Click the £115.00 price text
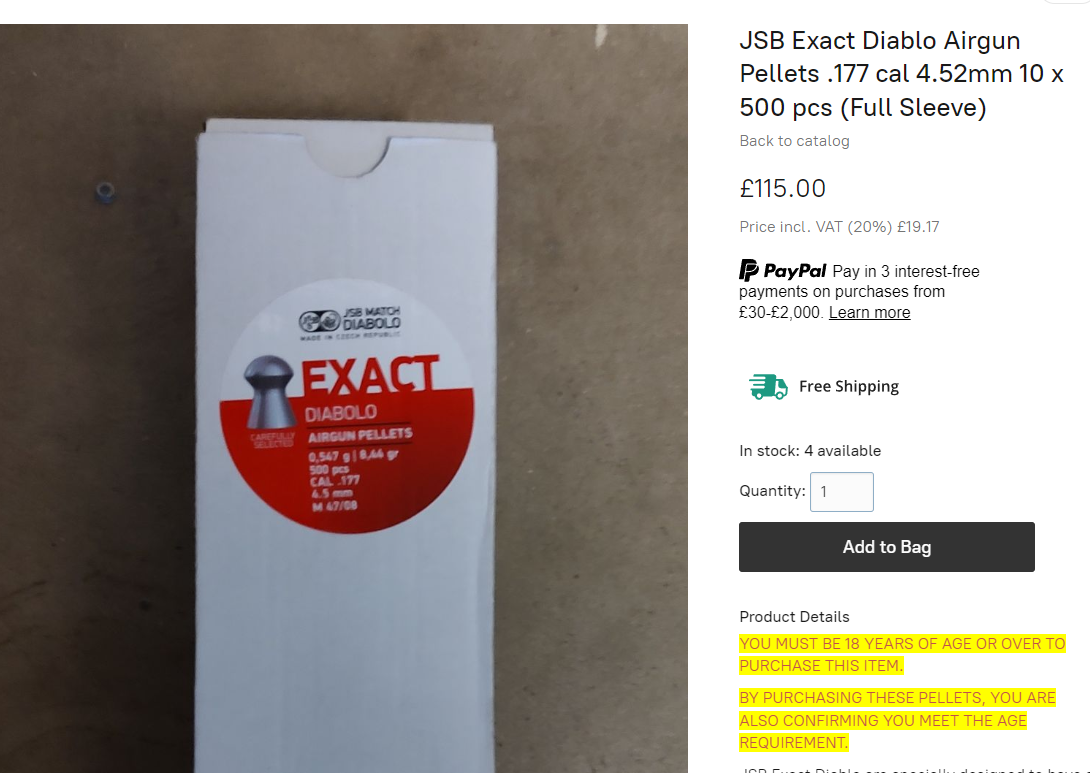 (x=782, y=188)
